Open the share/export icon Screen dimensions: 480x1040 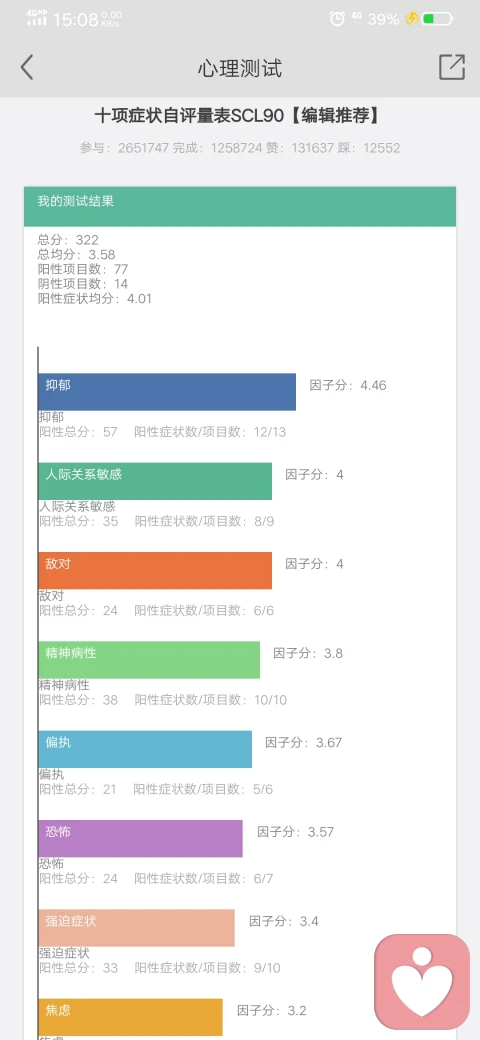pos(451,67)
